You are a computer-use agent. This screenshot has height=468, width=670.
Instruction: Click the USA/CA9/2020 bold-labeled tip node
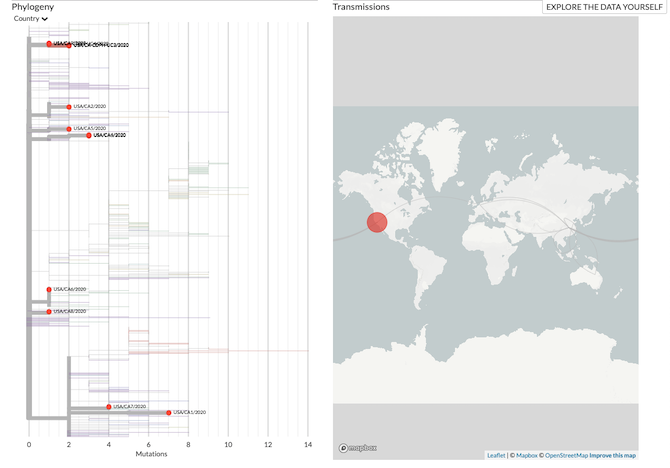click(89, 135)
